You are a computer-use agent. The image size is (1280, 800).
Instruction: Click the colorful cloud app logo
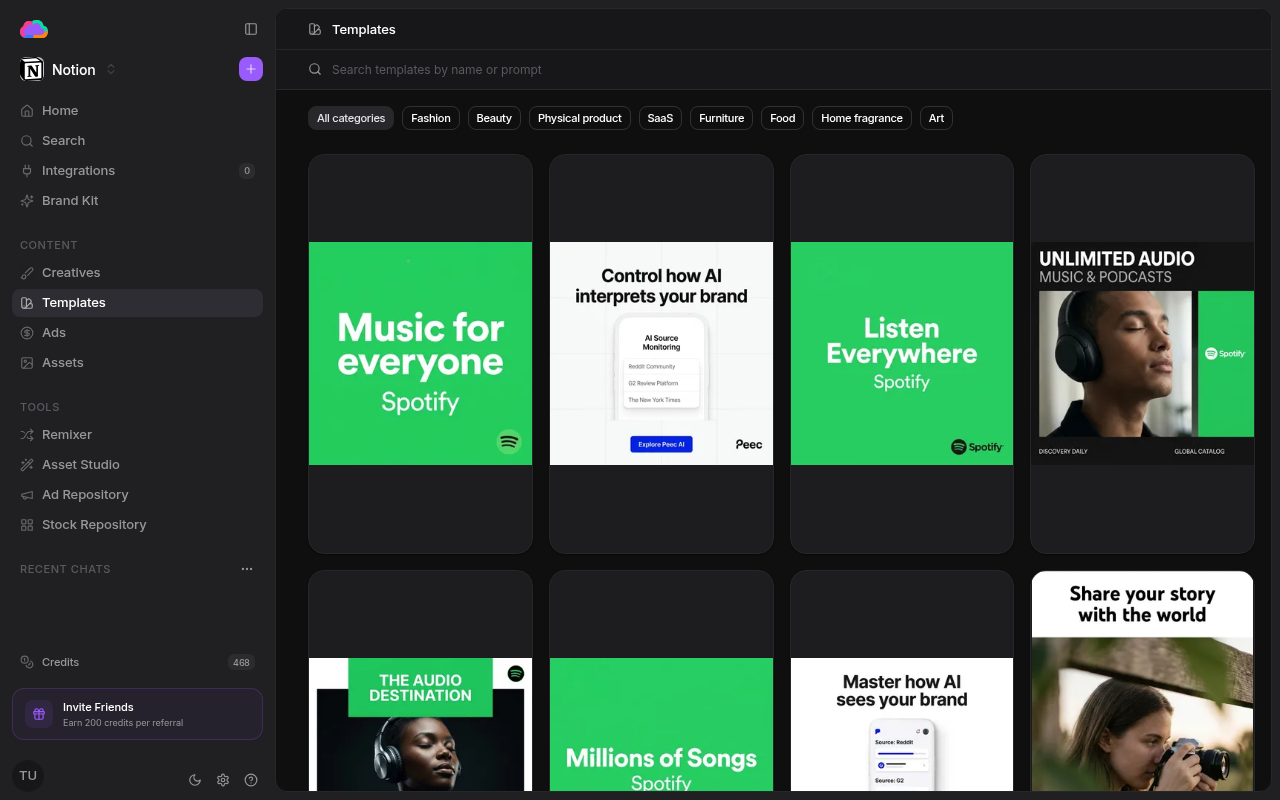pos(34,29)
